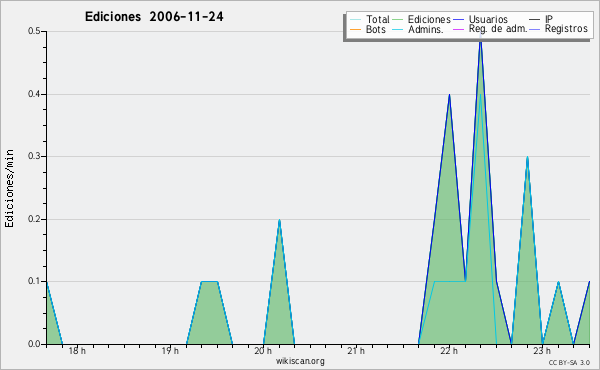Select the IP legend entry

541,19
